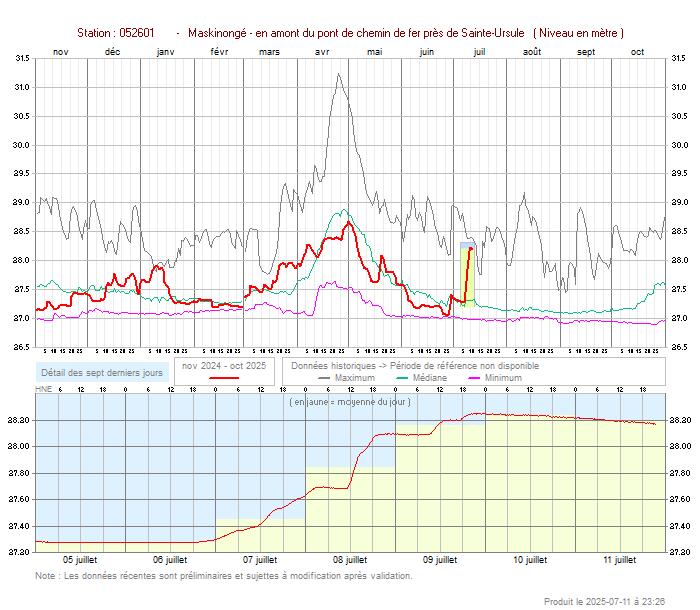
Task: Click the '26.5' value on the right axis
Action: [679, 347]
